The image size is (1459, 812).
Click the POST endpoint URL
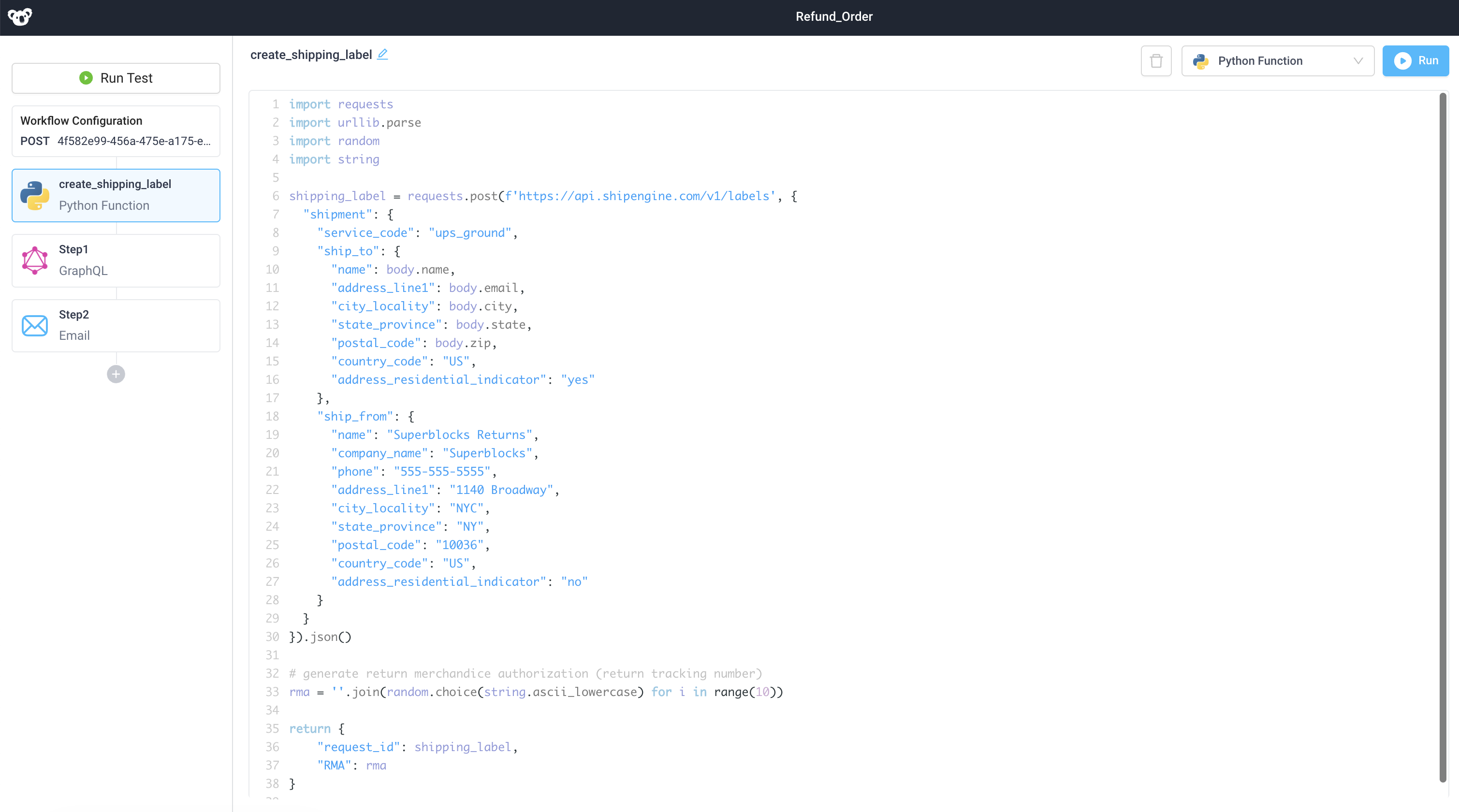[x=132, y=142]
